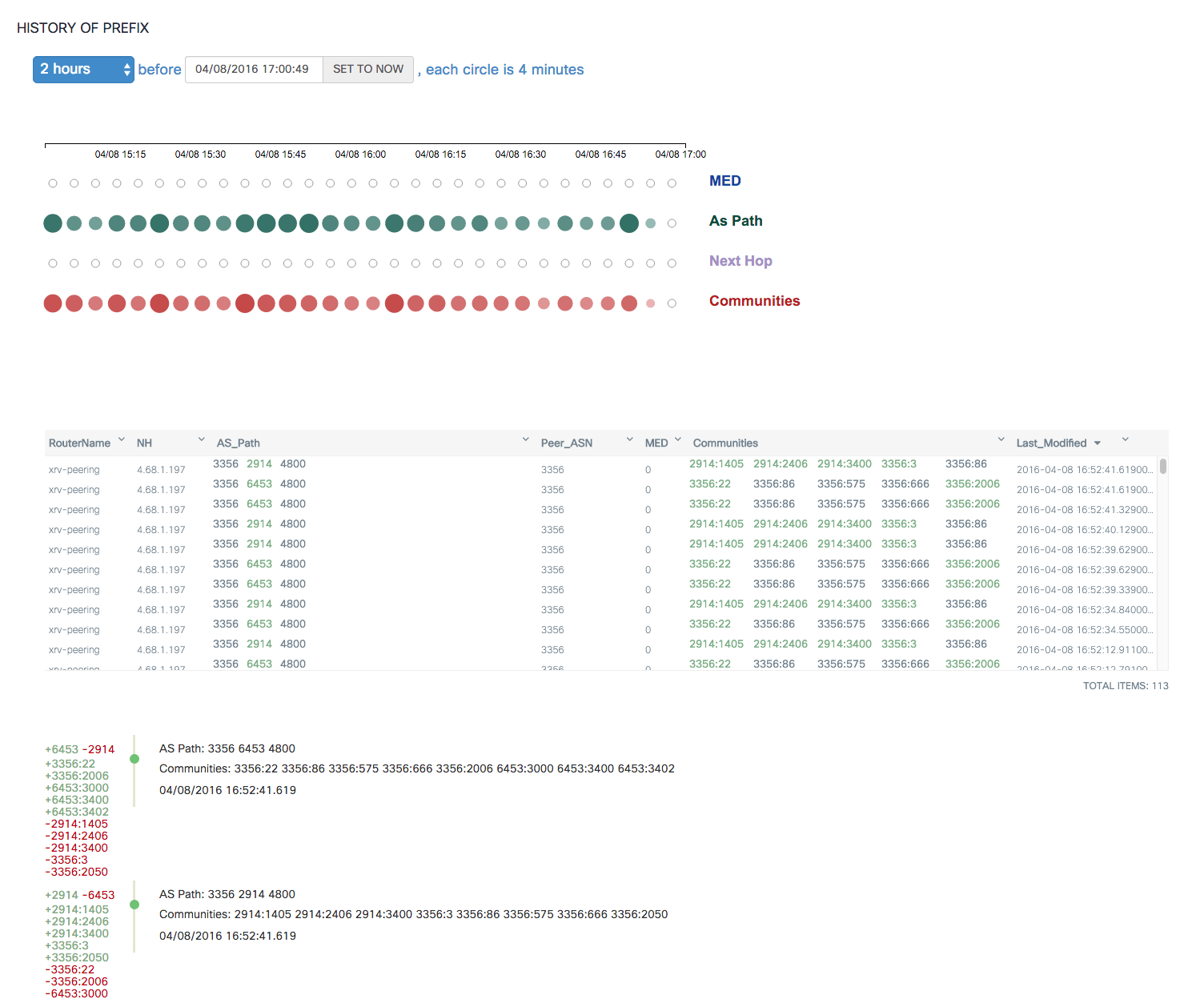Click the '+2914 -6453' change summary
This screenshot has height=999, width=1204.
click(x=80, y=896)
